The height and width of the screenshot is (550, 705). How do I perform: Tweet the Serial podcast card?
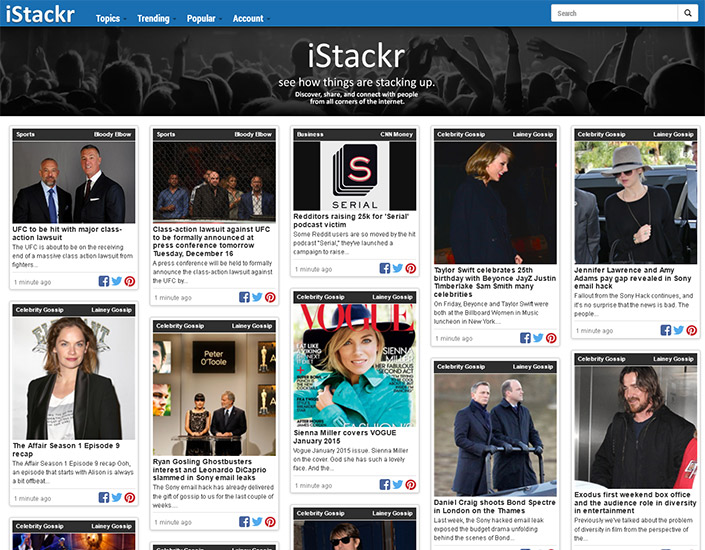pos(398,268)
